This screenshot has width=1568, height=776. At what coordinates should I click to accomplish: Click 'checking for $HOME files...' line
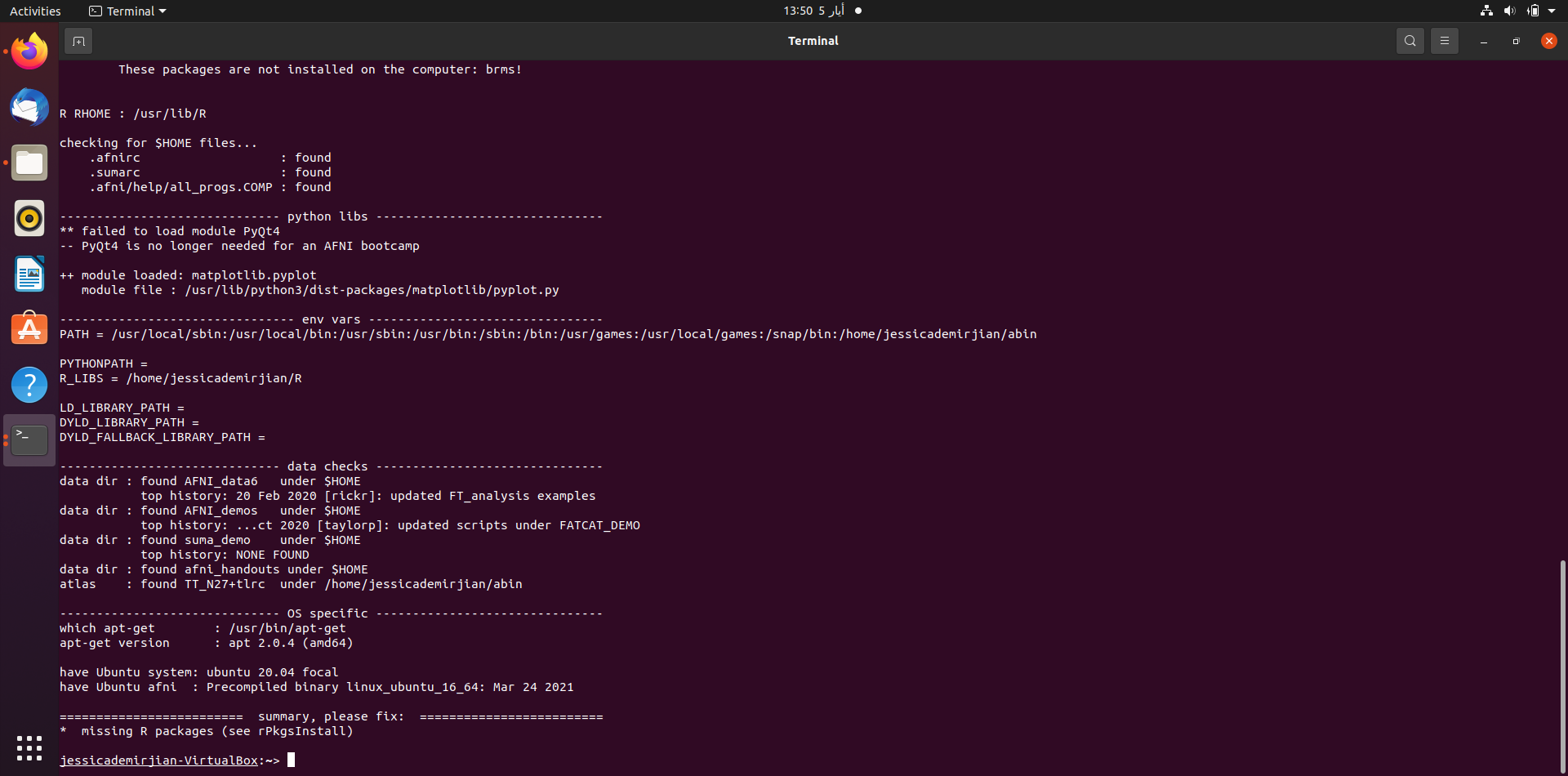(x=158, y=143)
